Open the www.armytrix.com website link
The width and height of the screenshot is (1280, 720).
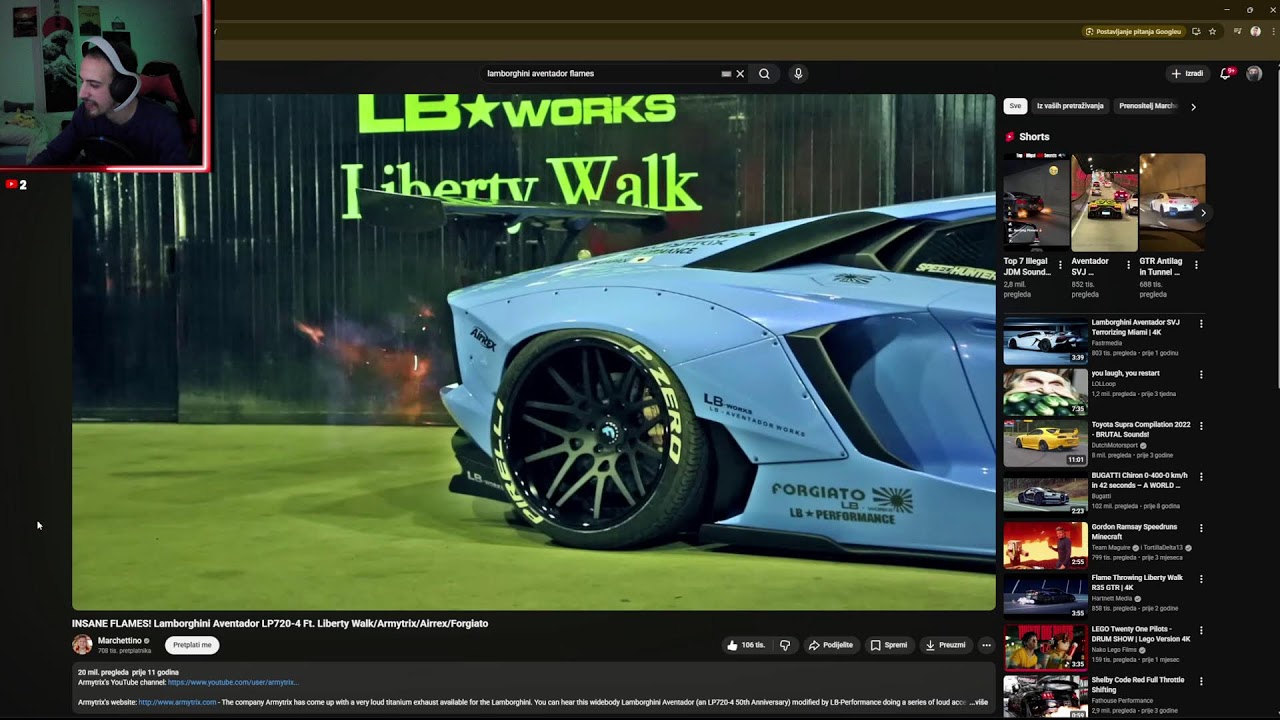pyautogui.click(x=177, y=702)
